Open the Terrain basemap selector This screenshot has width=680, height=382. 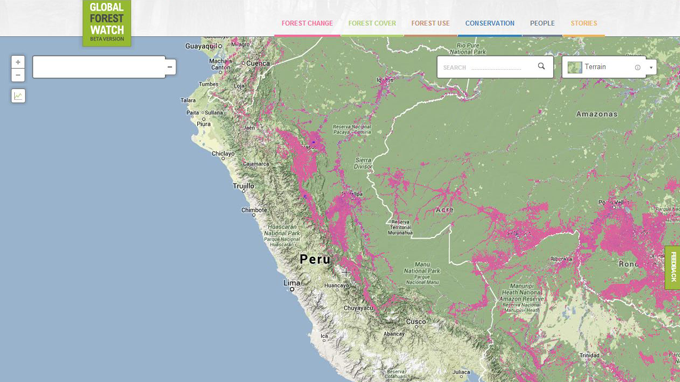tap(604, 67)
